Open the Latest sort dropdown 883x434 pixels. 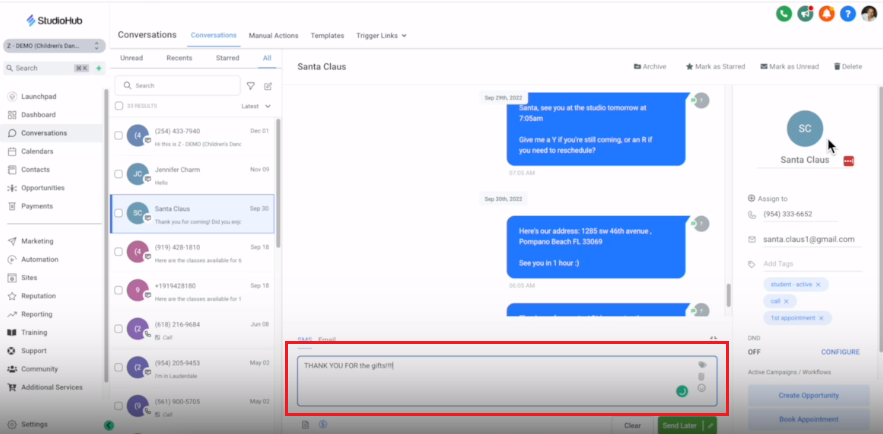256,106
